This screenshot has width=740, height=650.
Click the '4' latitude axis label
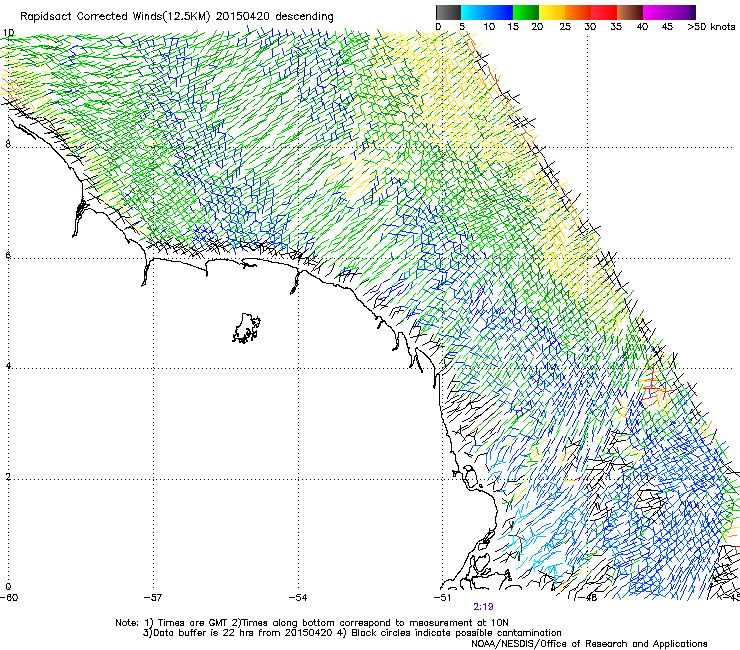tap(8, 366)
